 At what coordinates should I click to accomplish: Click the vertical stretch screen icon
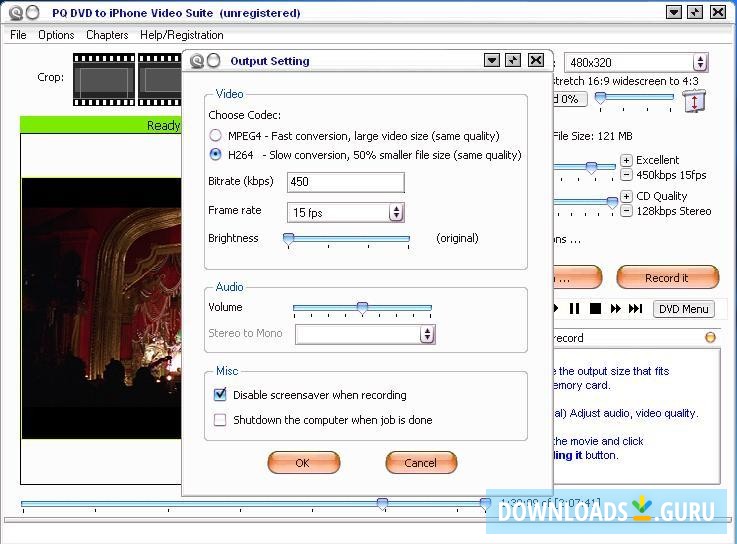coord(694,101)
